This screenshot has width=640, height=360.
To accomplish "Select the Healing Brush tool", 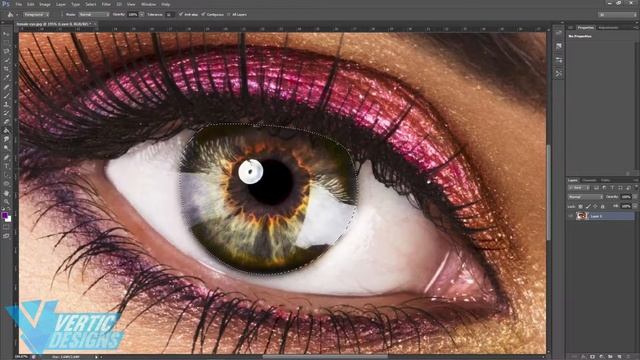I will coord(6,87).
